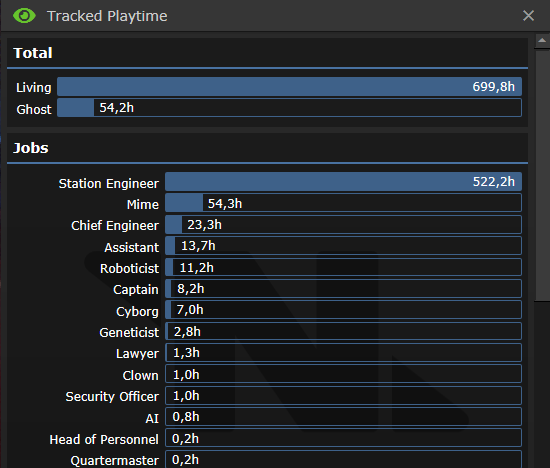Viewport: 550px width, 468px height.
Task: Click the Ghost label
Action: pos(34,109)
